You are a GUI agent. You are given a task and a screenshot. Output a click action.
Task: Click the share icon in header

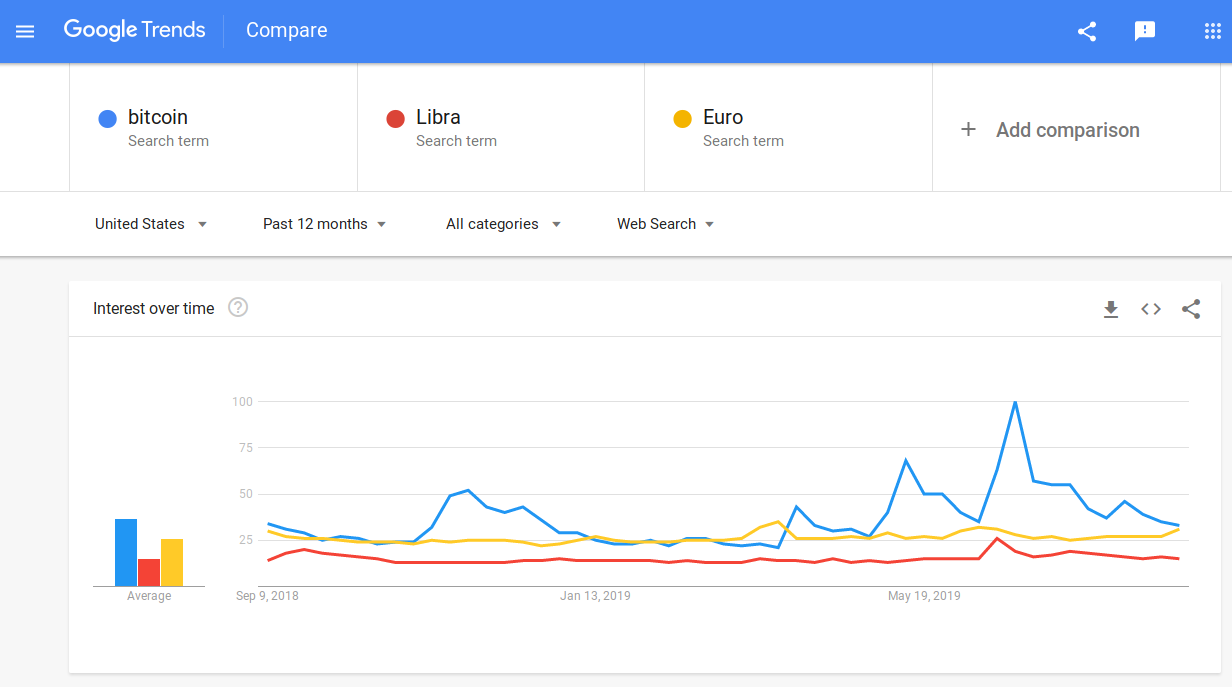click(1087, 31)
